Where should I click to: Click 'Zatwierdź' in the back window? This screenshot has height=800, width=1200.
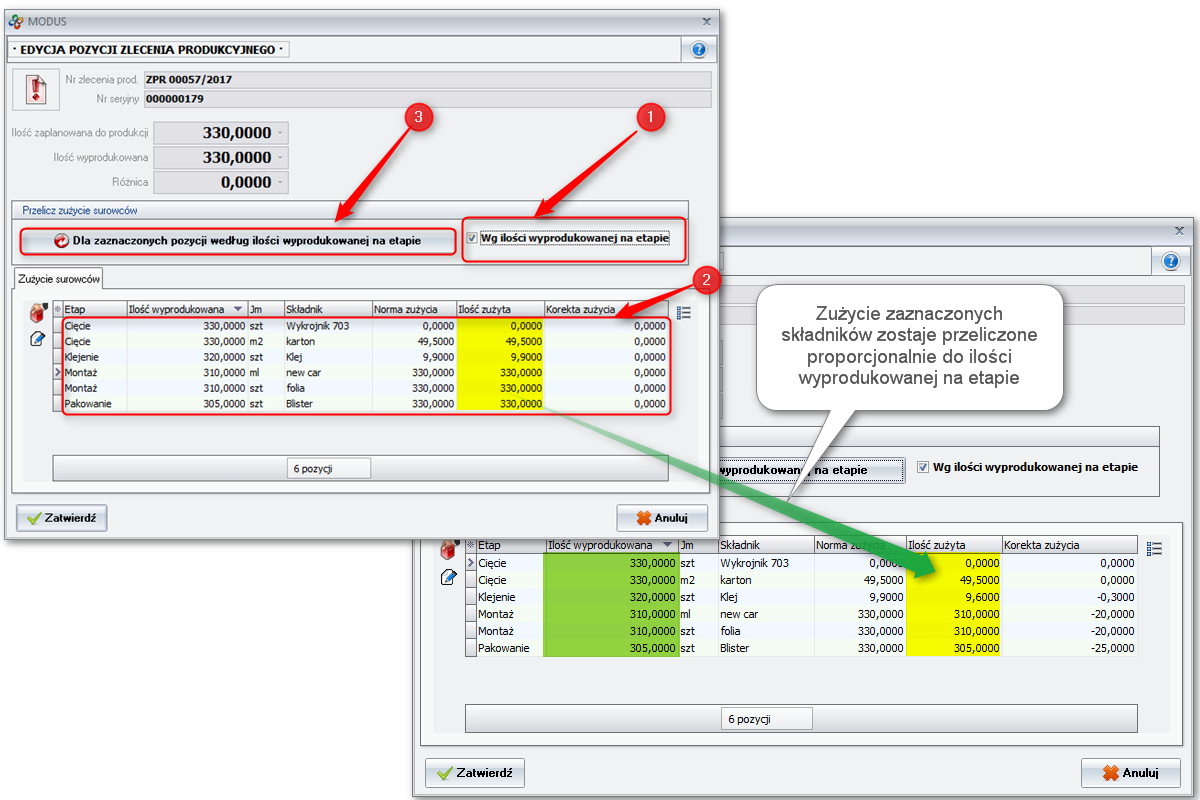475,773
